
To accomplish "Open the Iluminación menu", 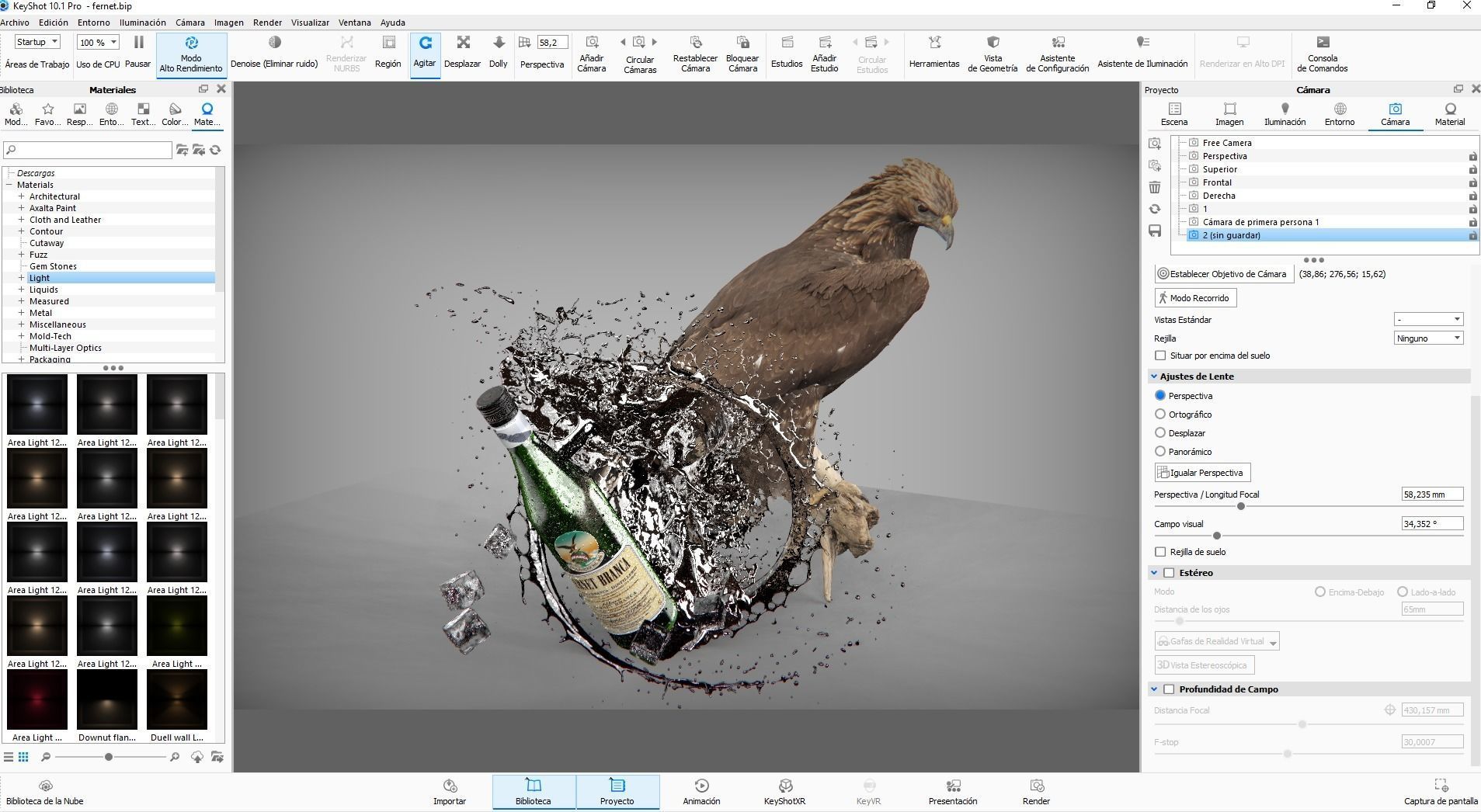I will [x=142, y=23].
